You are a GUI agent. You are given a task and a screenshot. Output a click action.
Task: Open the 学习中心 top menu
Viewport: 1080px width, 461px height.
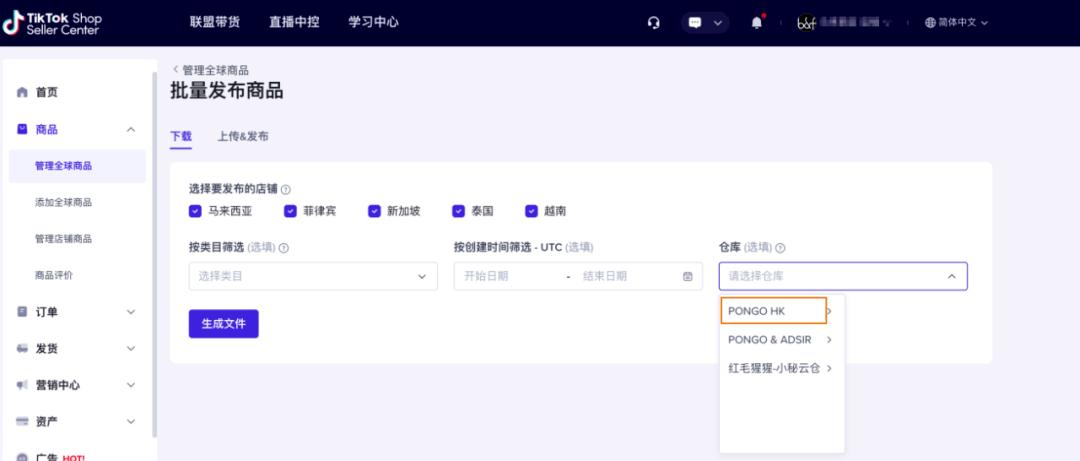(x=373, y=22)
